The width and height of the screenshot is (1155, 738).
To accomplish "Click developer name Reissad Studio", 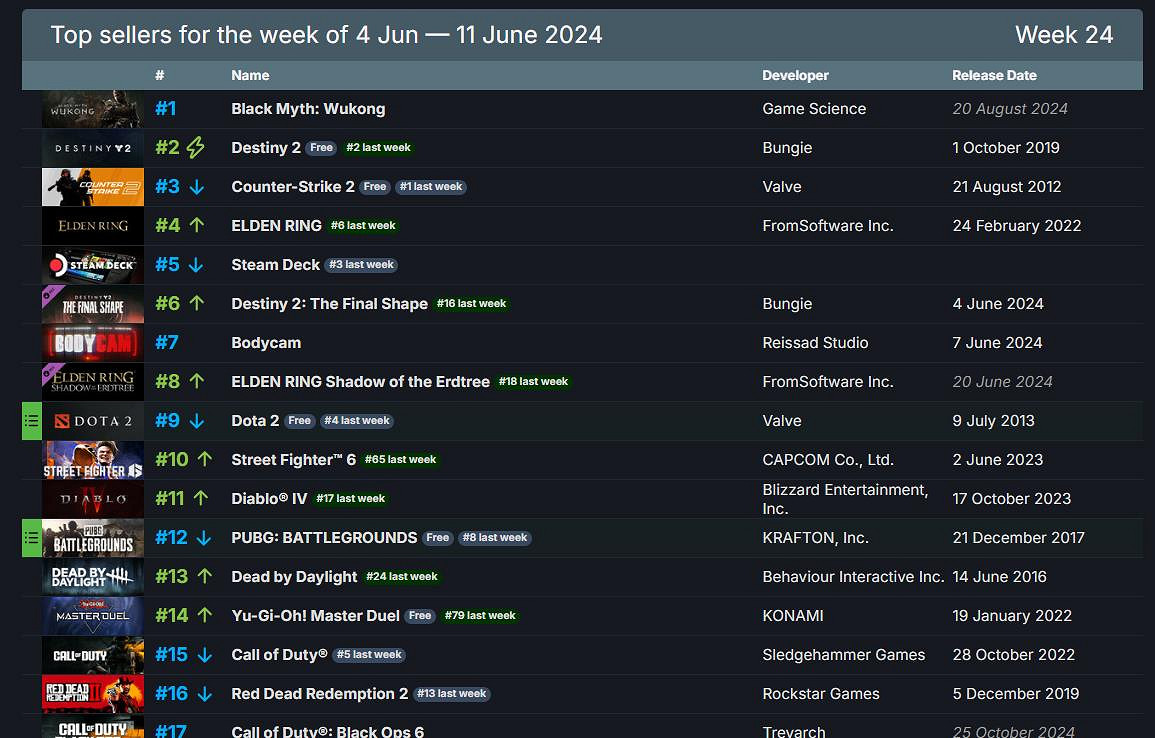I will point(815,343).
